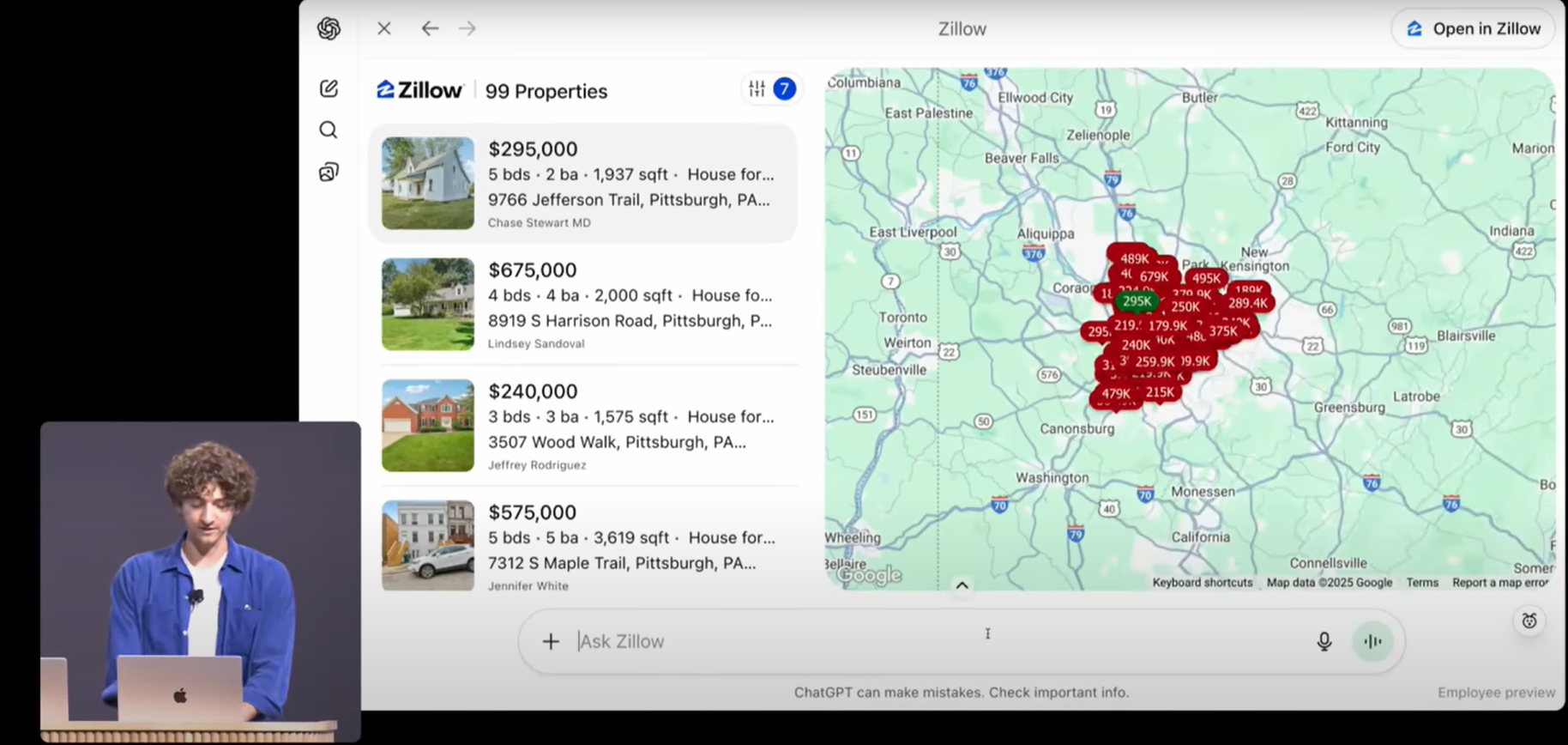Start a new chat via compose icon
Image resolution: width=1568 pixels, height=745 pixels.
pyautogui.click(x=329, y=88)
